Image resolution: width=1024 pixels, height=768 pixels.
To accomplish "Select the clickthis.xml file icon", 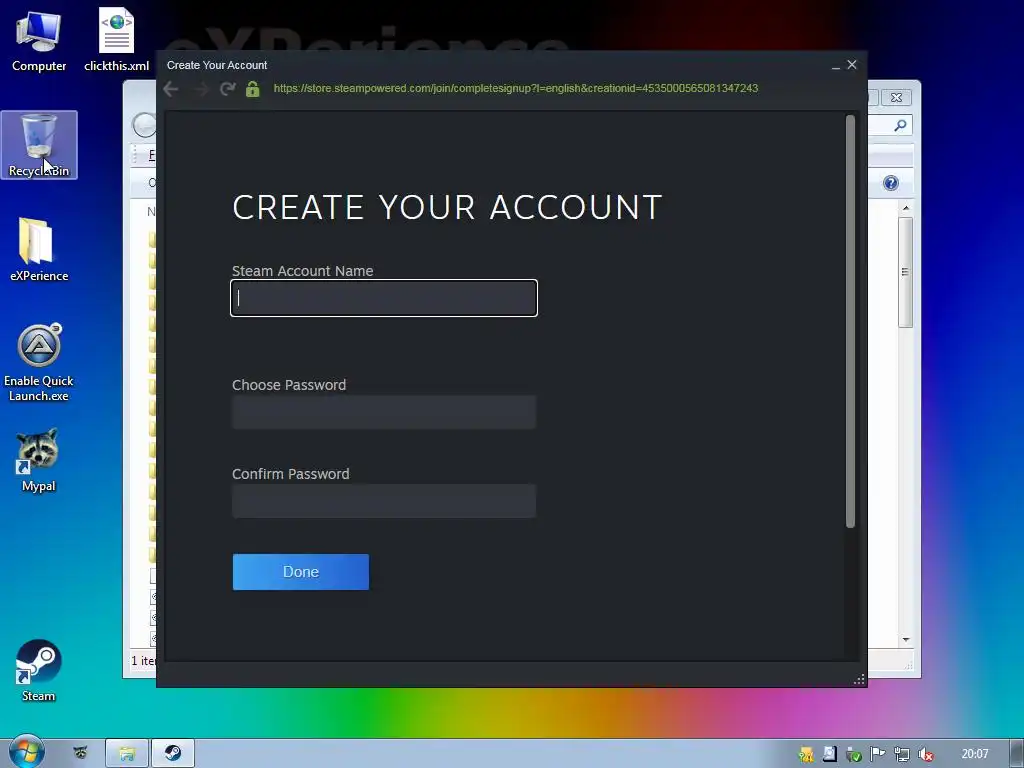I will (116, 40).
